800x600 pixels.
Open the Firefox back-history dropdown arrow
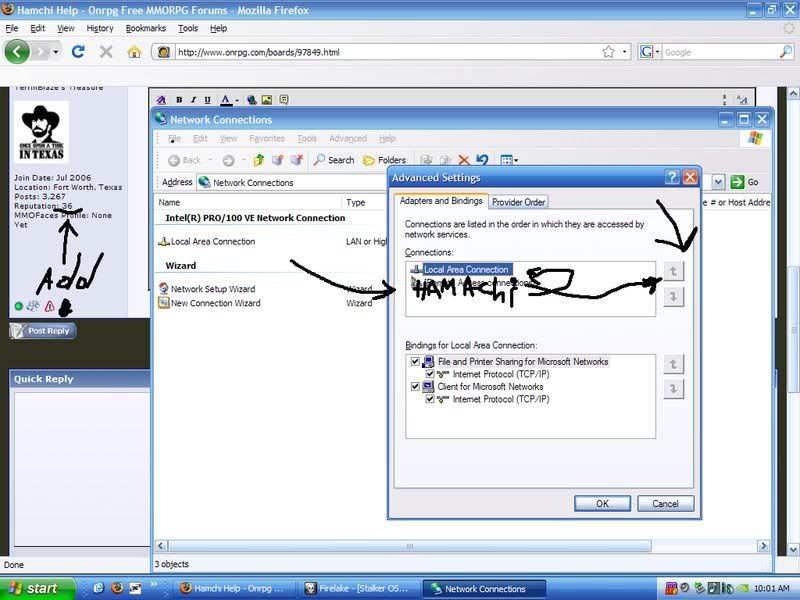coord(56,51)
